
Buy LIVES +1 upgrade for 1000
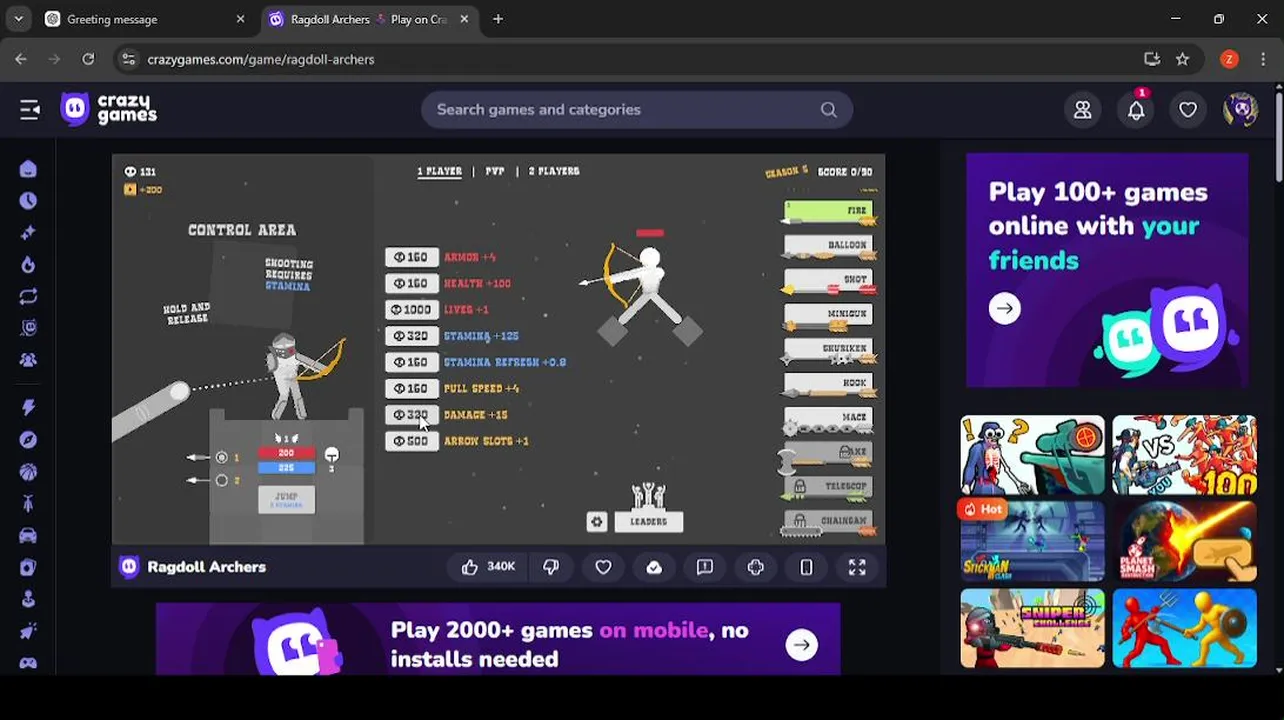412,310
